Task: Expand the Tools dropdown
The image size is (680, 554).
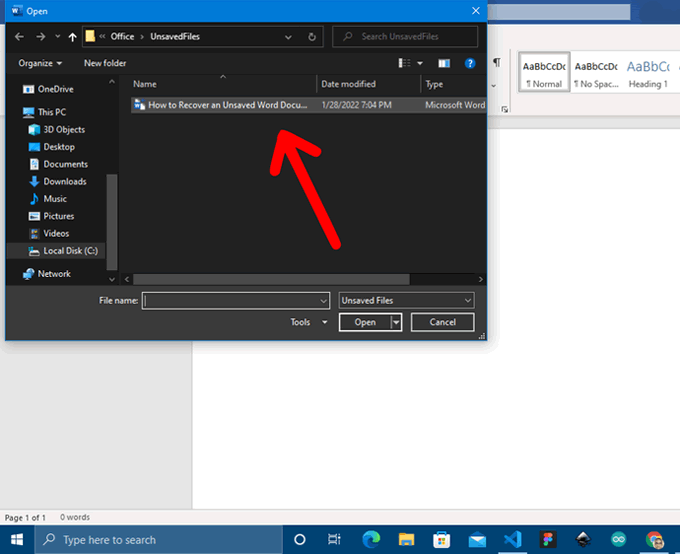Action: coord(308,322)
